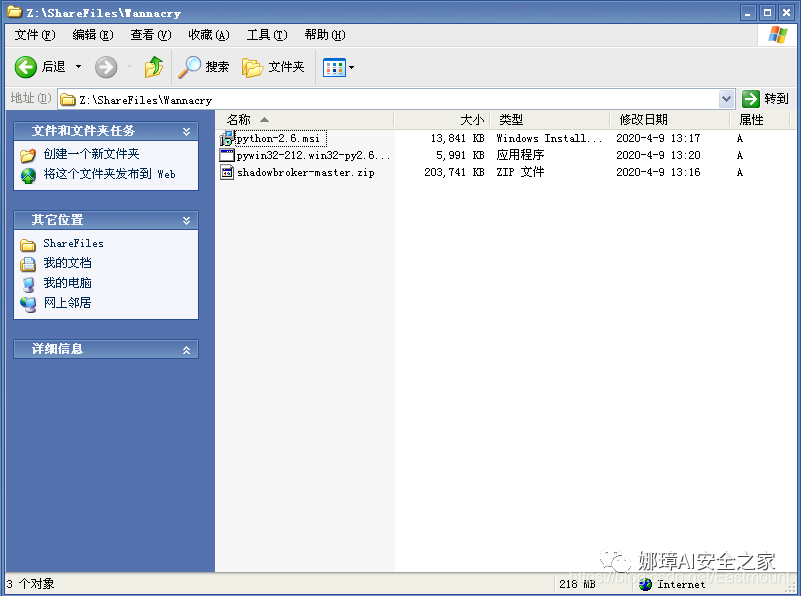
Task: Click 创建一个新文件夹 link
Action: click(91, 154)
